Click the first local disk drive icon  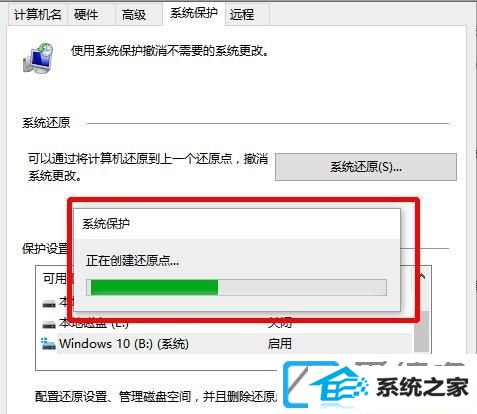click(x=49, y=304)
